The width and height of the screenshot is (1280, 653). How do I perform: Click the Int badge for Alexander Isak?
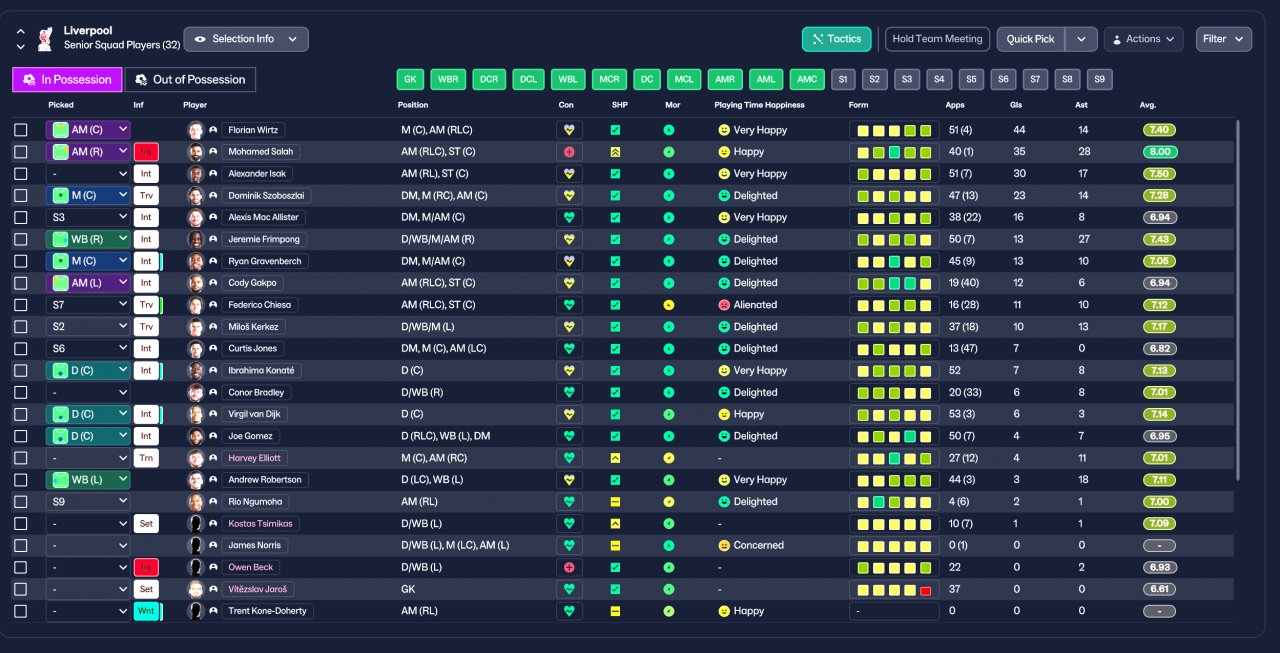coord(146,174)
